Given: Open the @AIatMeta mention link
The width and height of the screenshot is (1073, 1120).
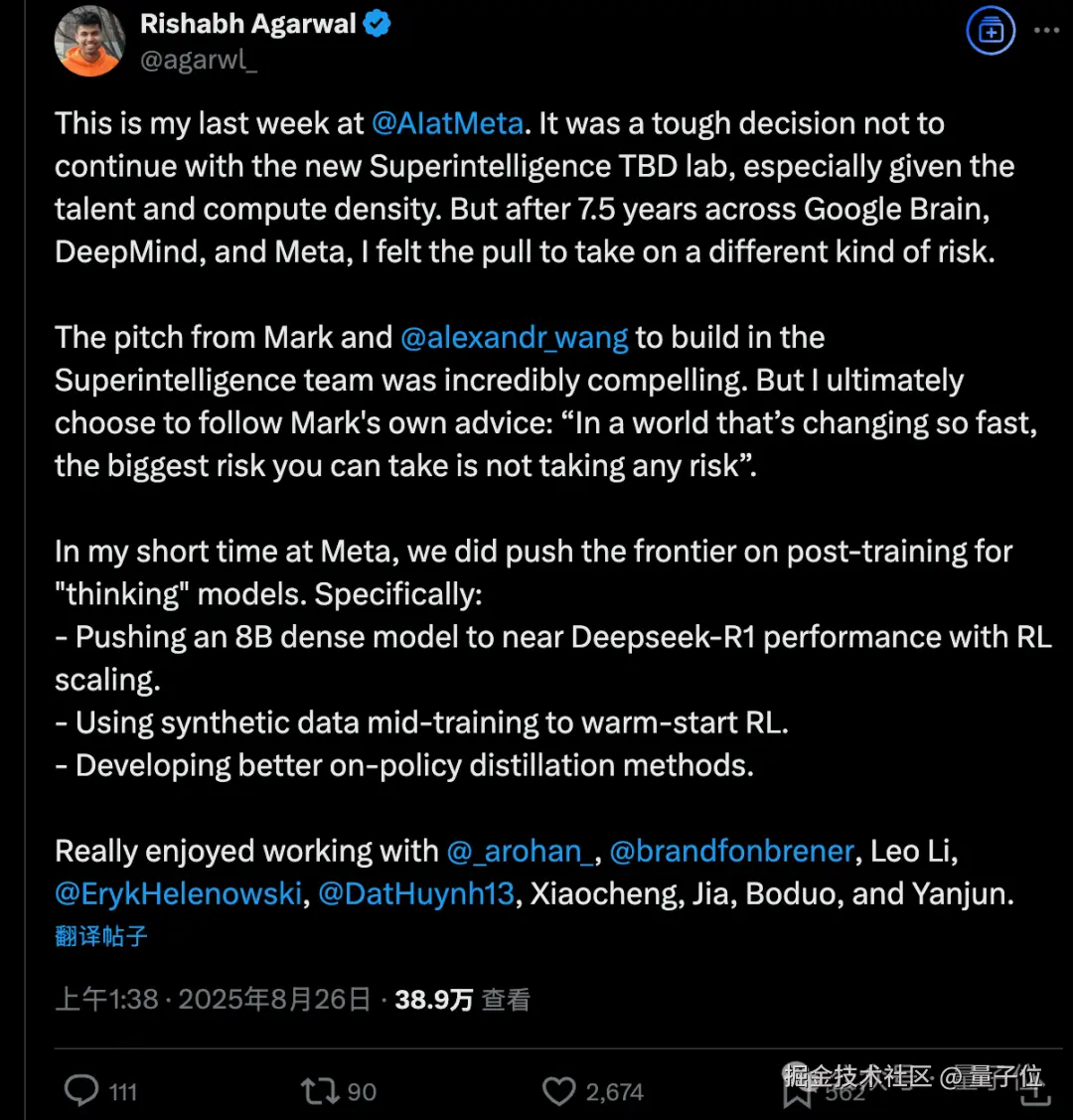Looking at the screenshot, I should pos(447,123).
